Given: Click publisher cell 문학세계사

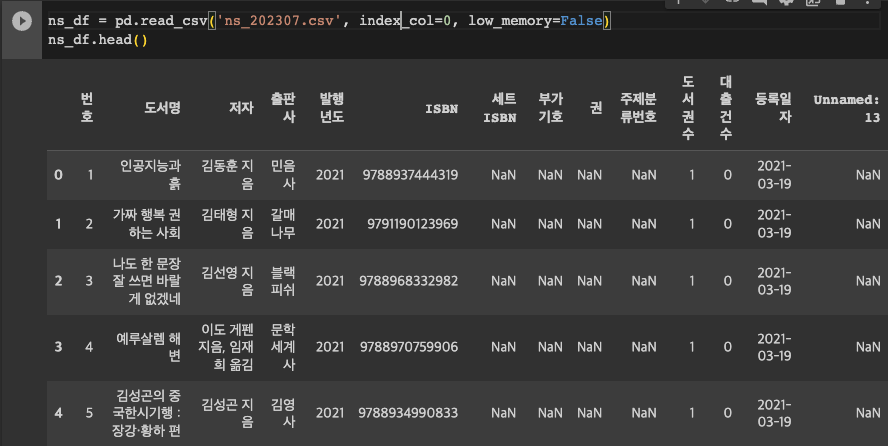Looking at the screenshot, I should tap(283, 347).
